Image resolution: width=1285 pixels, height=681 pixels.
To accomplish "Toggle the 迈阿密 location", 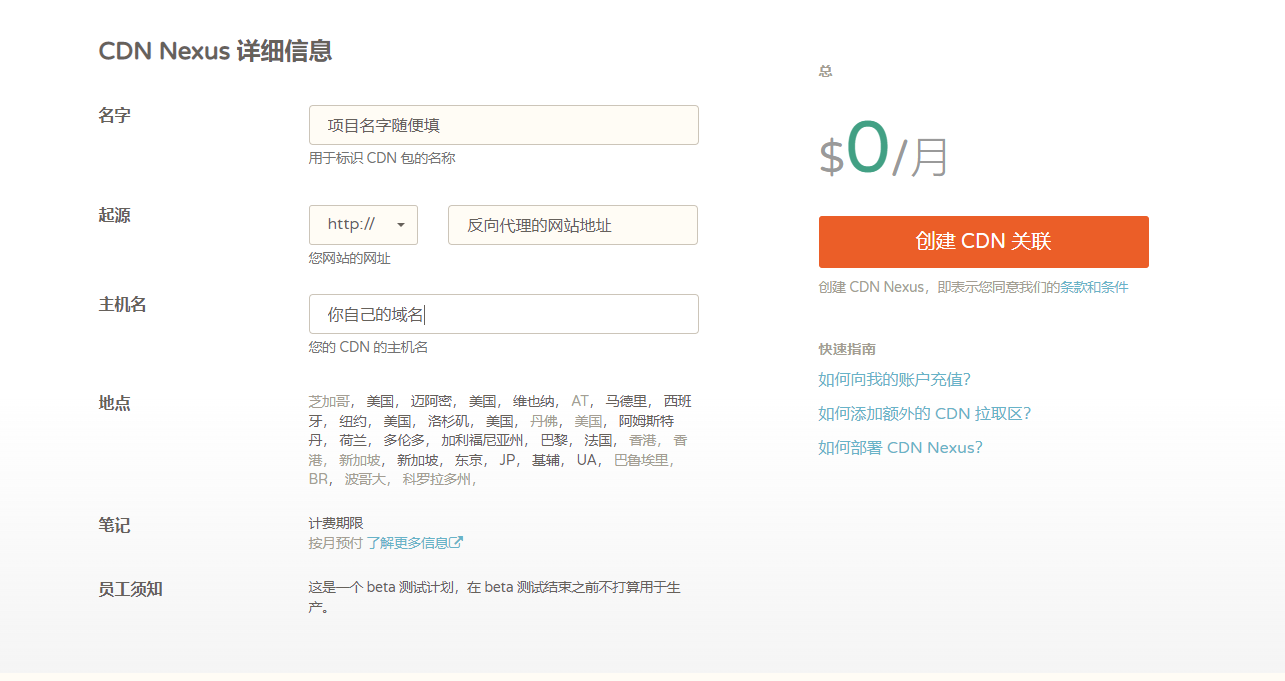I will click(432, 401).
